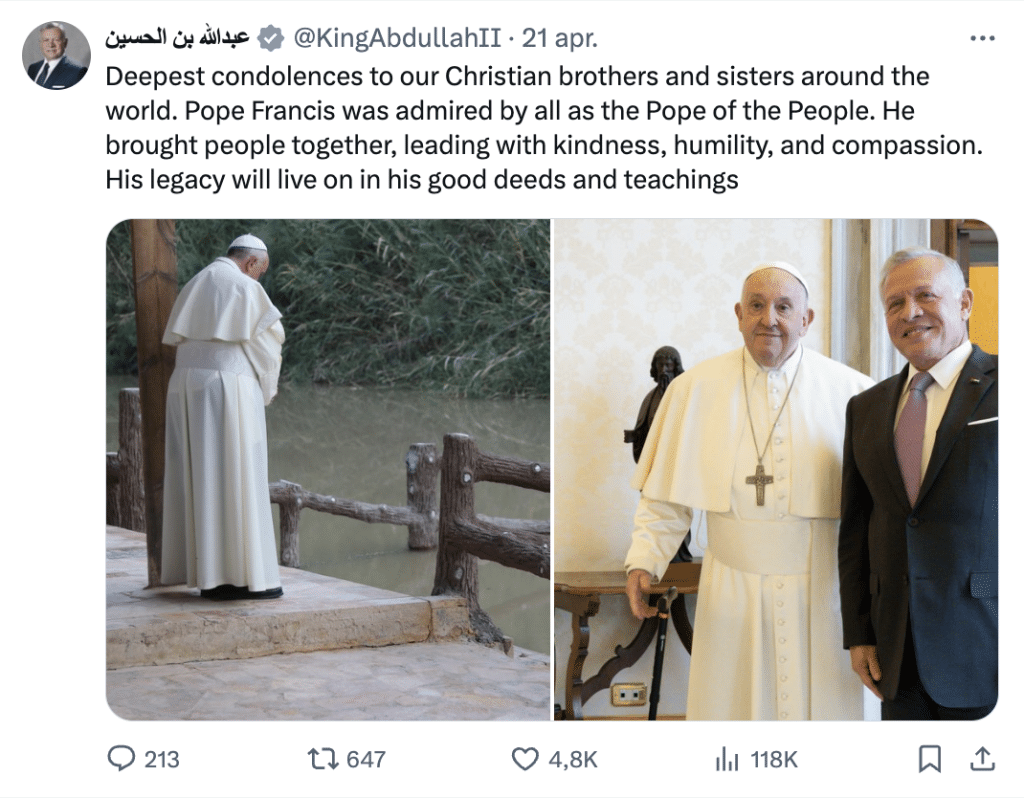Click the 647 reposts count
Screen dimensions: 1024x798
[365, 760]
